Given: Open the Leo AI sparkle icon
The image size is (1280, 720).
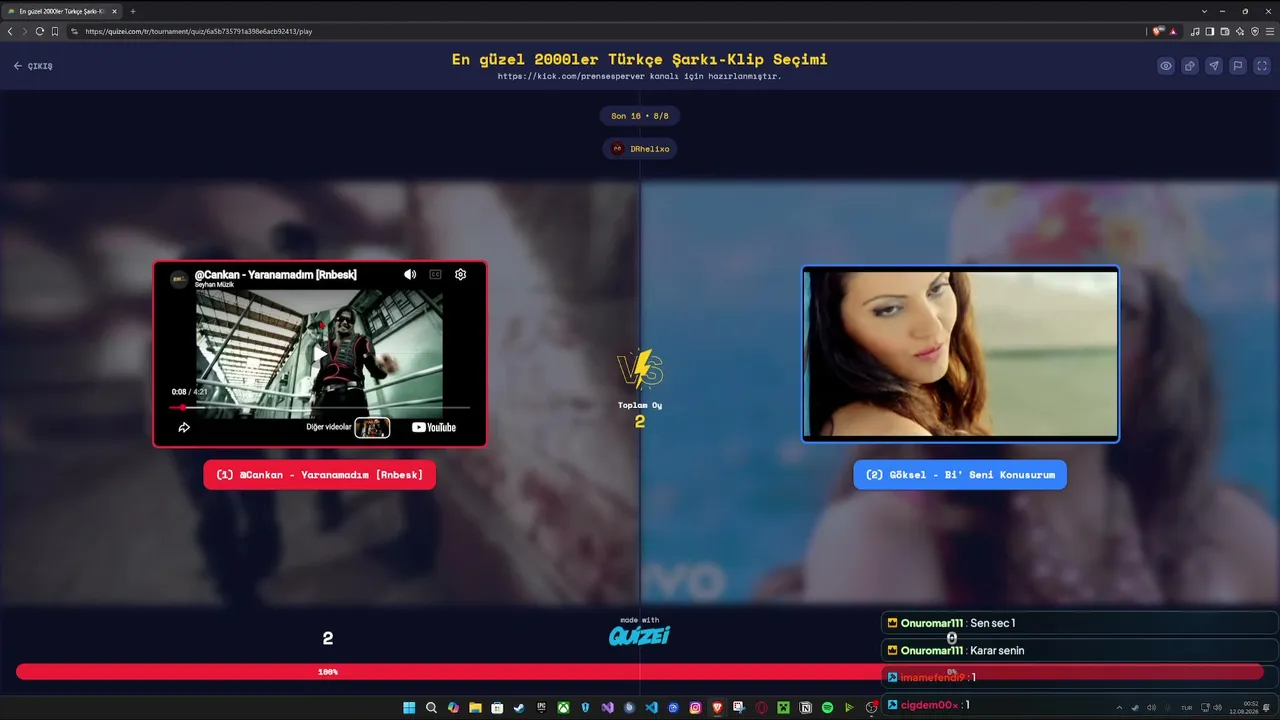Looking at the screenshot, I should tap(1240, 31).
